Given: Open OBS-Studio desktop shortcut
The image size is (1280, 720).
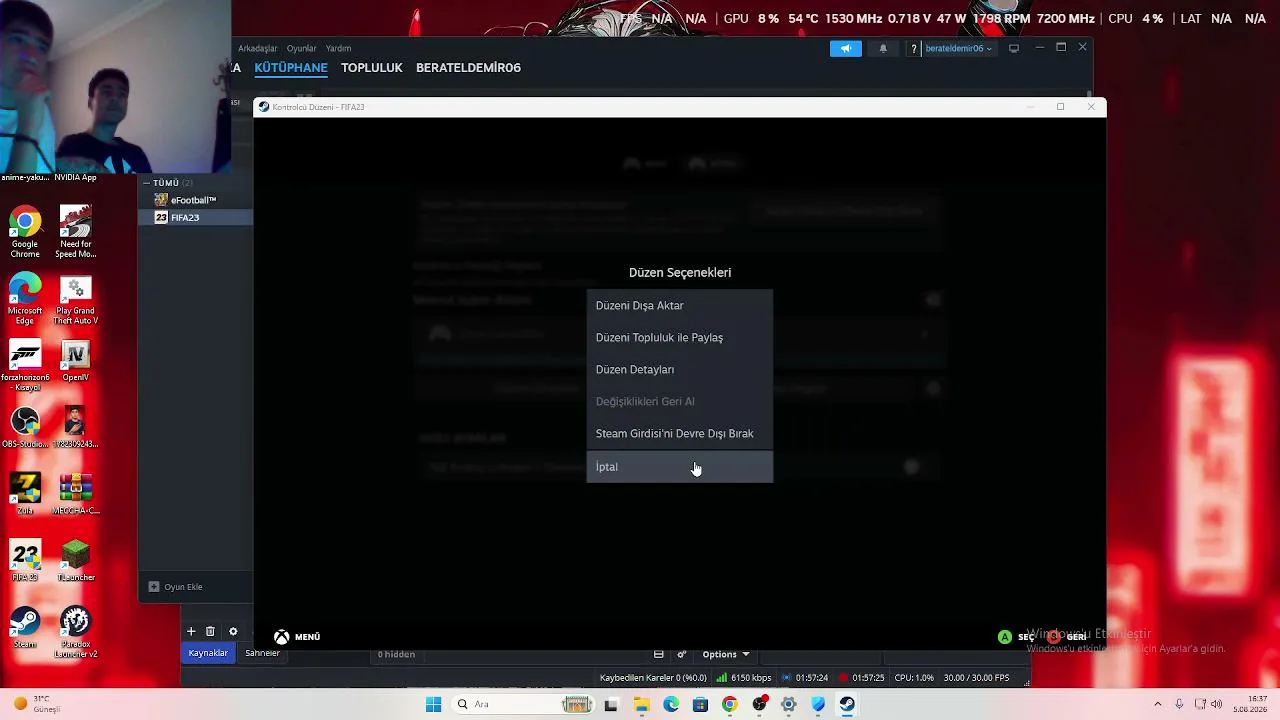Looking at the screenshot, I should pos(25,428).
